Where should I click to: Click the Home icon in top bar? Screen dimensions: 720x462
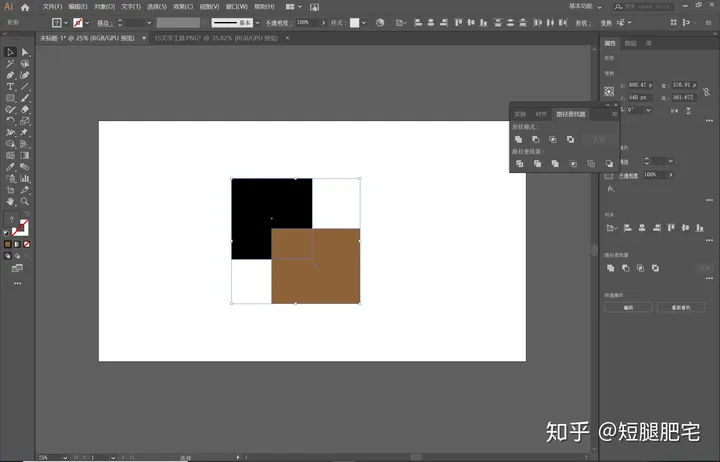(25, 7)
